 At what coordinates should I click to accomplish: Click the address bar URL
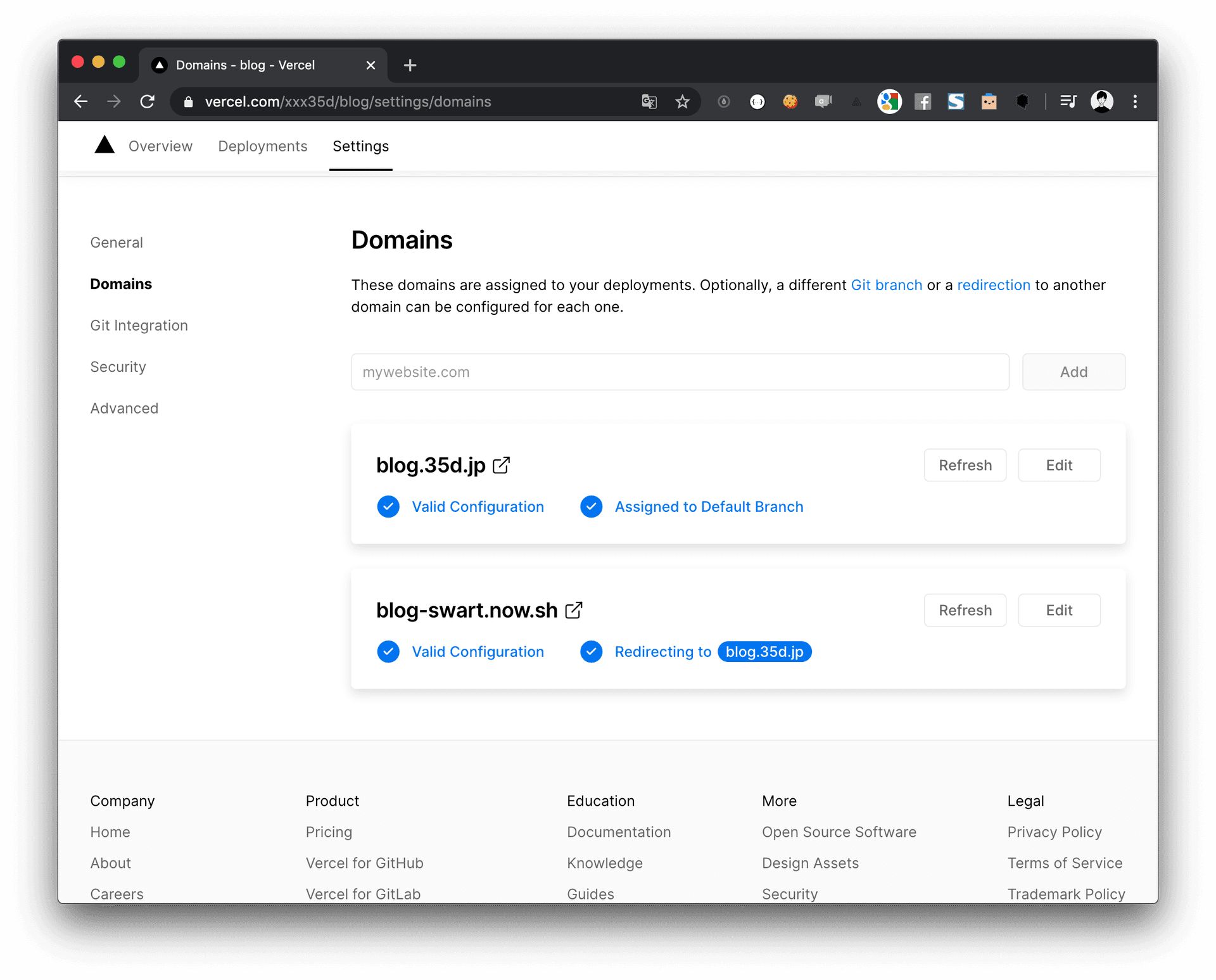[x=348, y=102]
